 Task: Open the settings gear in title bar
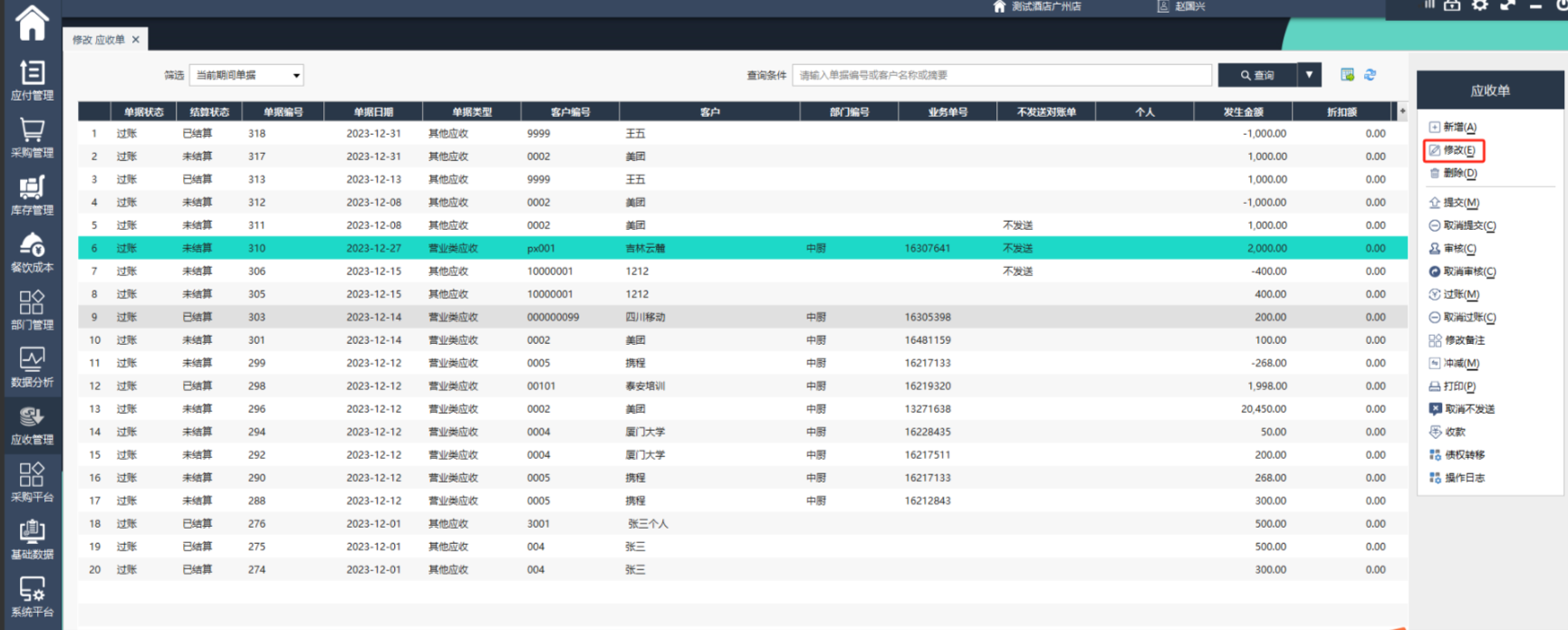(1479, 5)
